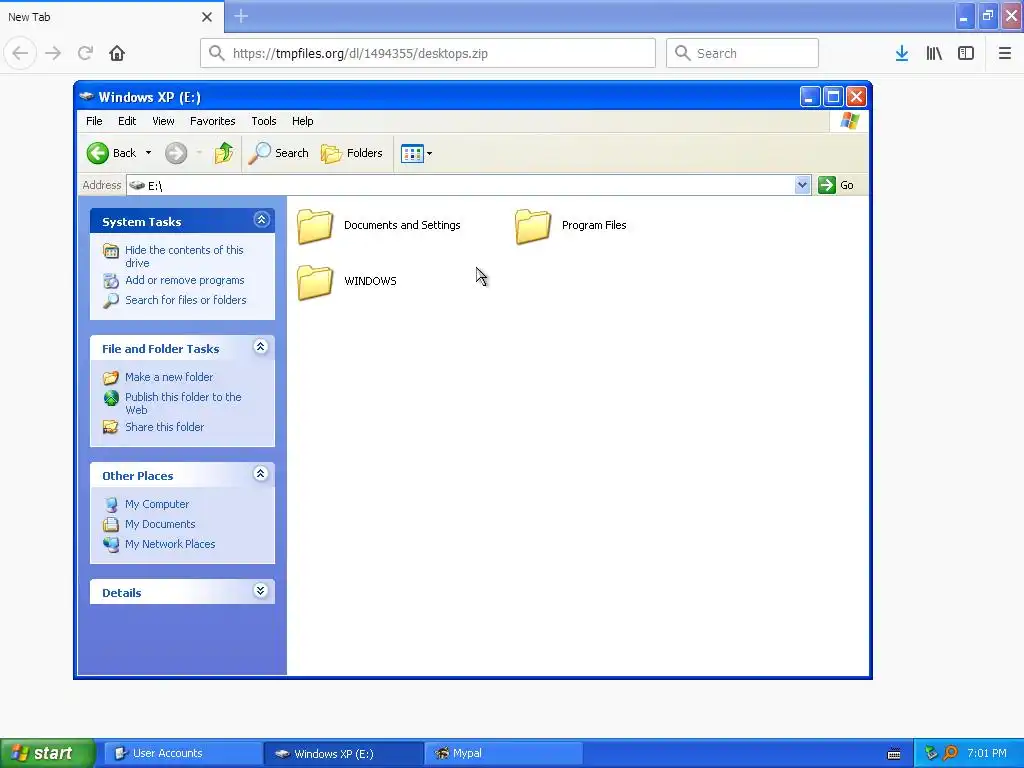Open the Favorites menu
1024x768 pixels.
tap(212, 121)
